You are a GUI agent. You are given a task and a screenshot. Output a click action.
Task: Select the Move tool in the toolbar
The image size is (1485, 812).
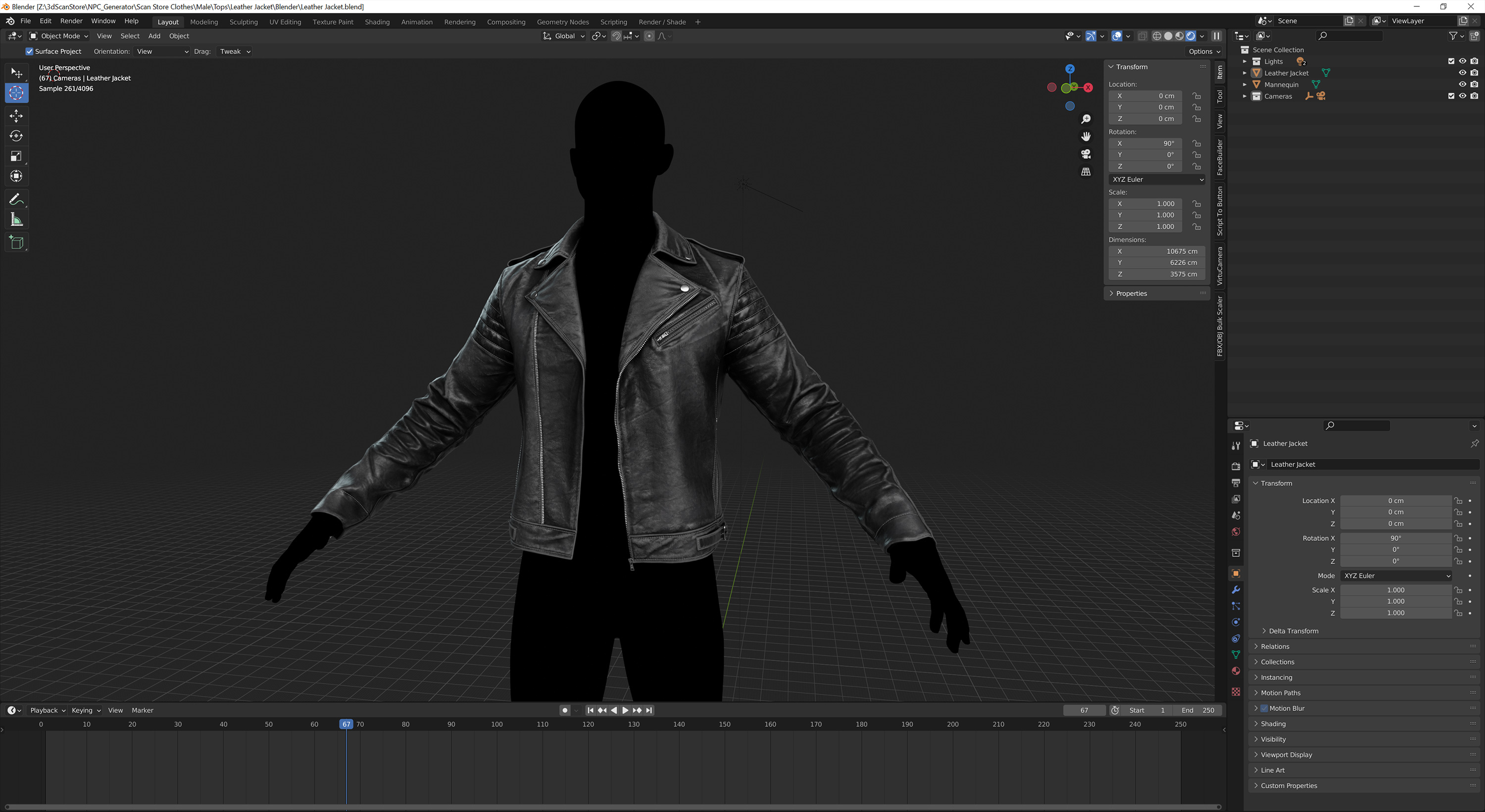click(17, 116)
